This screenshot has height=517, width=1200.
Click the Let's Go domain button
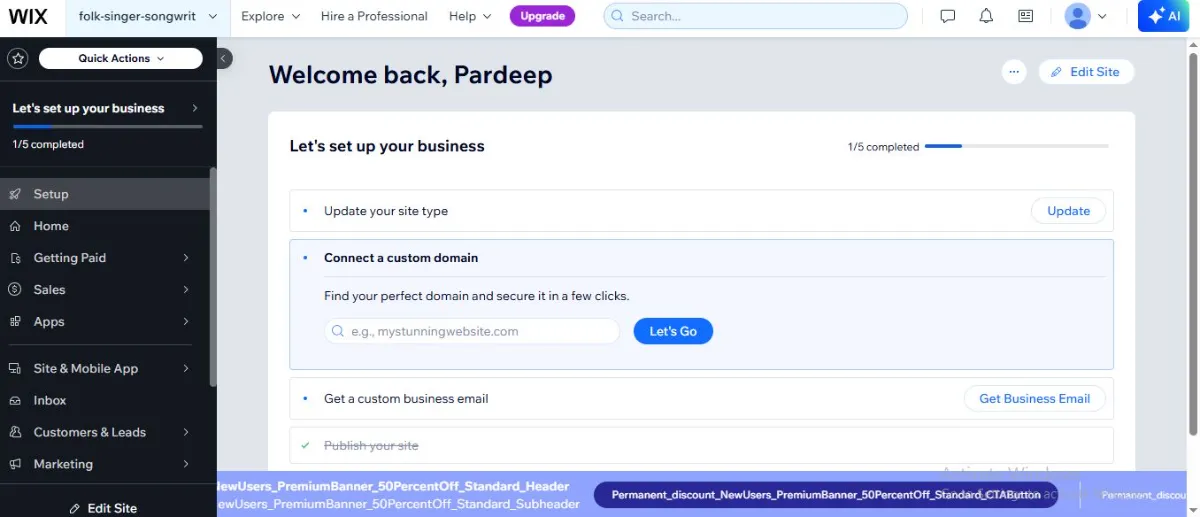pyautogui.click(x=673, y=331)
